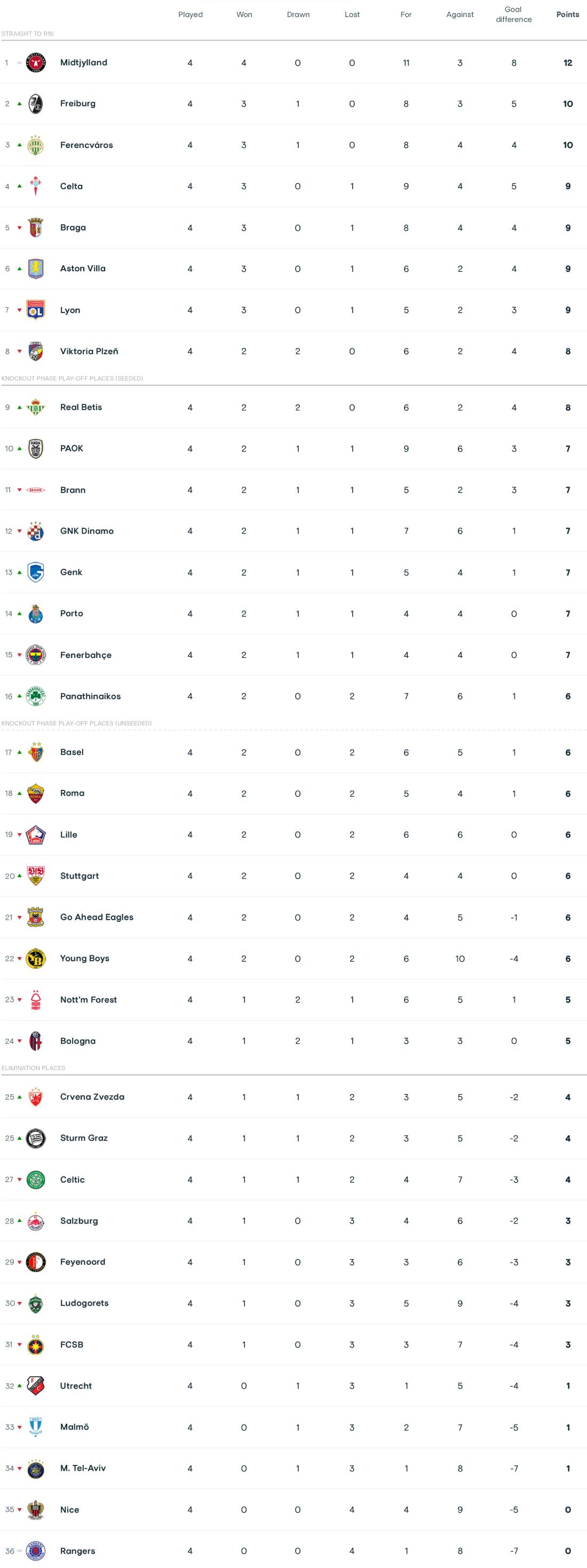Open the Nott'm Forest team link
This screenshot has height=1568, width=587.
88,999
